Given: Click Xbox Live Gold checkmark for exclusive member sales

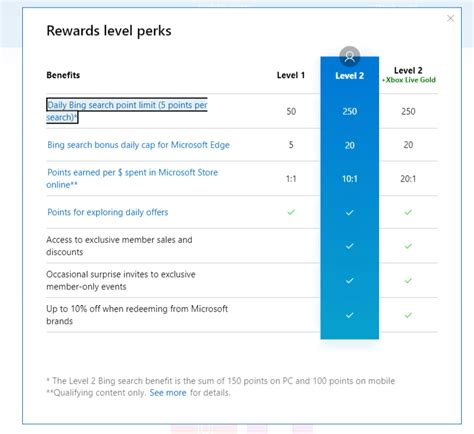Looking at the screenshot, I should point(408,246).
